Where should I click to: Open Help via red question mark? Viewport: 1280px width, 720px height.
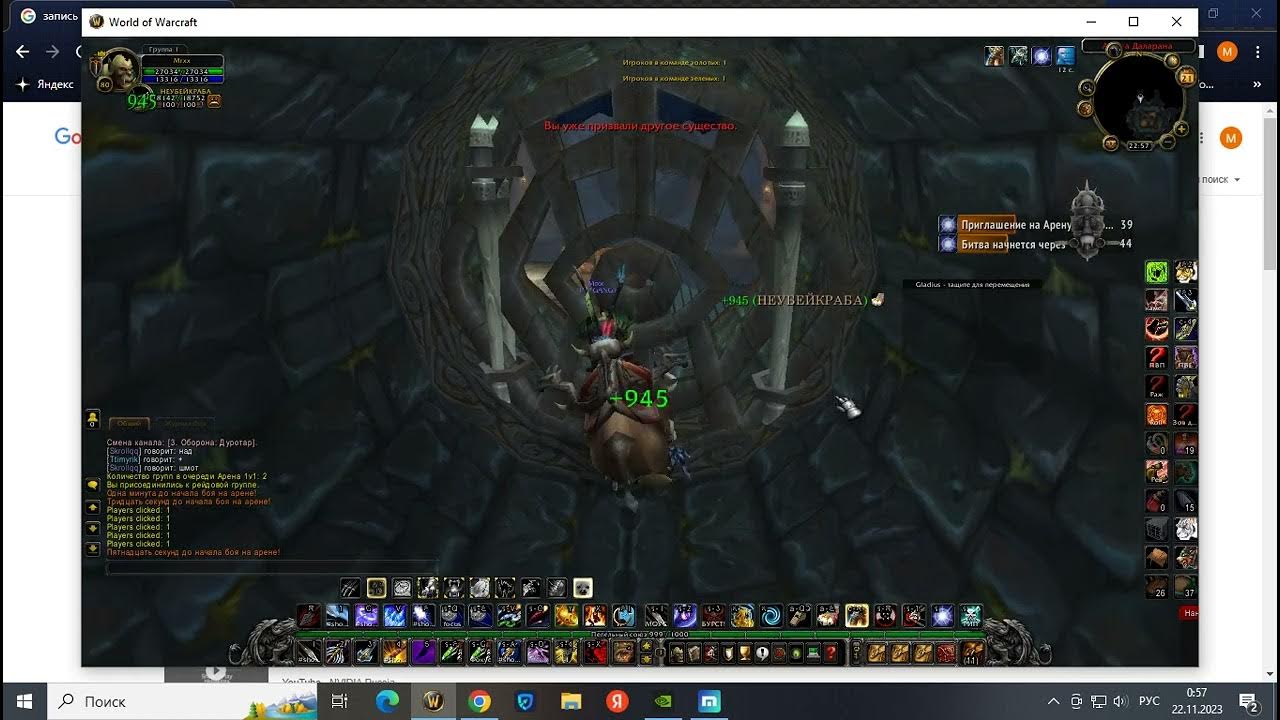(x=831, y=652)
